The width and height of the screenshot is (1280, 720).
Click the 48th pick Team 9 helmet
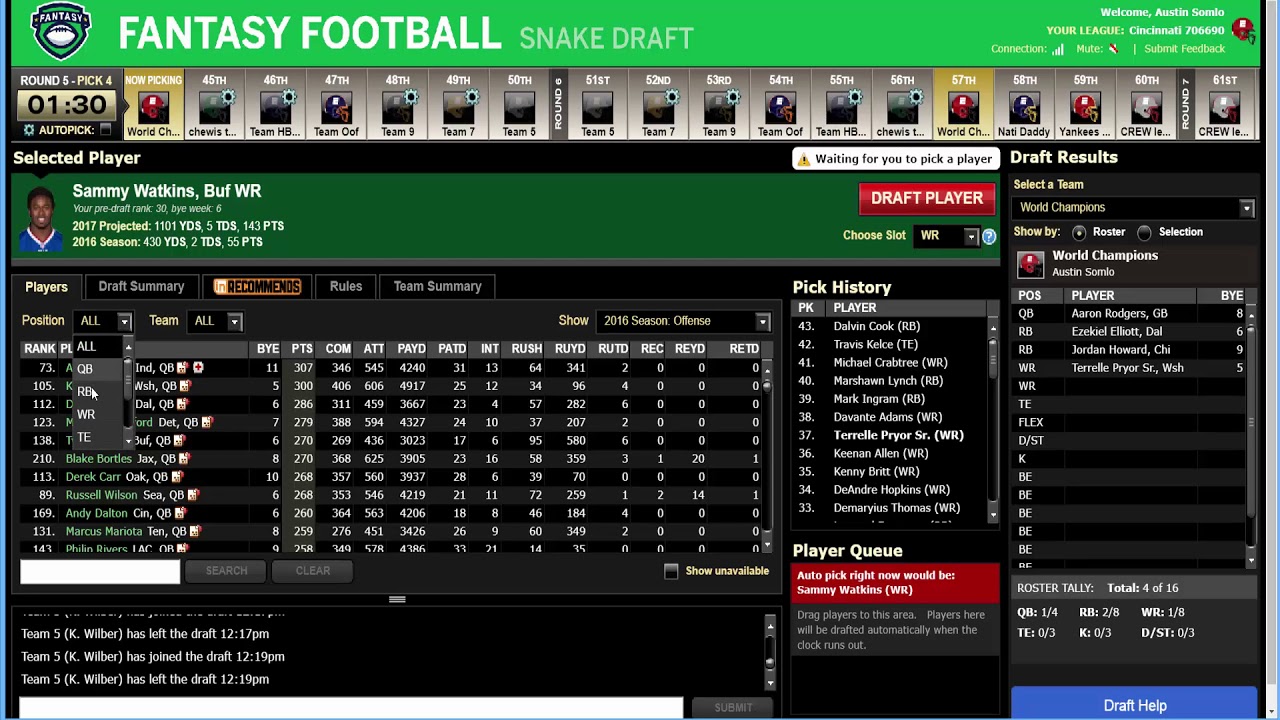[397, 107]
